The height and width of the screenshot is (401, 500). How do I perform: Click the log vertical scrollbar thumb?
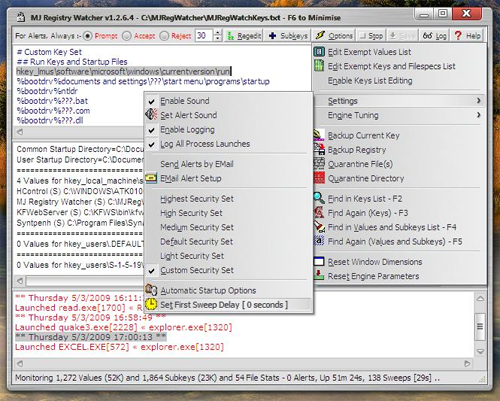(x=480, y=327)
